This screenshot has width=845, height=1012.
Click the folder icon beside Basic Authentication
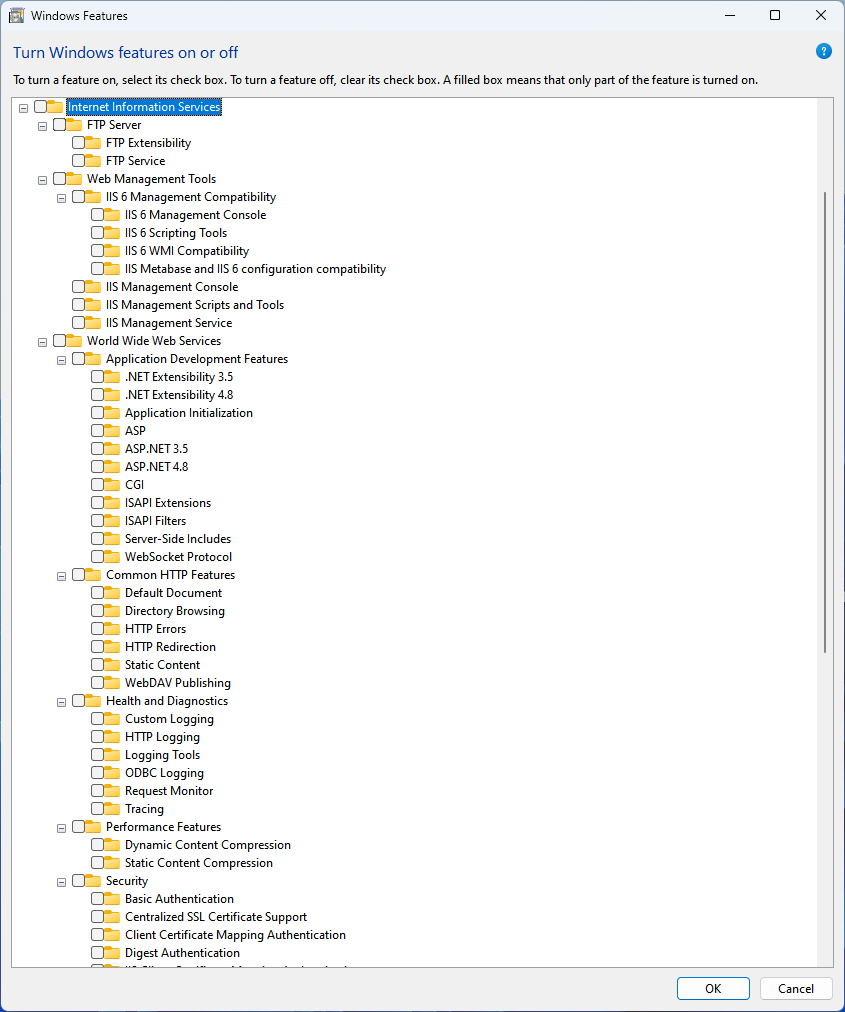pos(112,899)
